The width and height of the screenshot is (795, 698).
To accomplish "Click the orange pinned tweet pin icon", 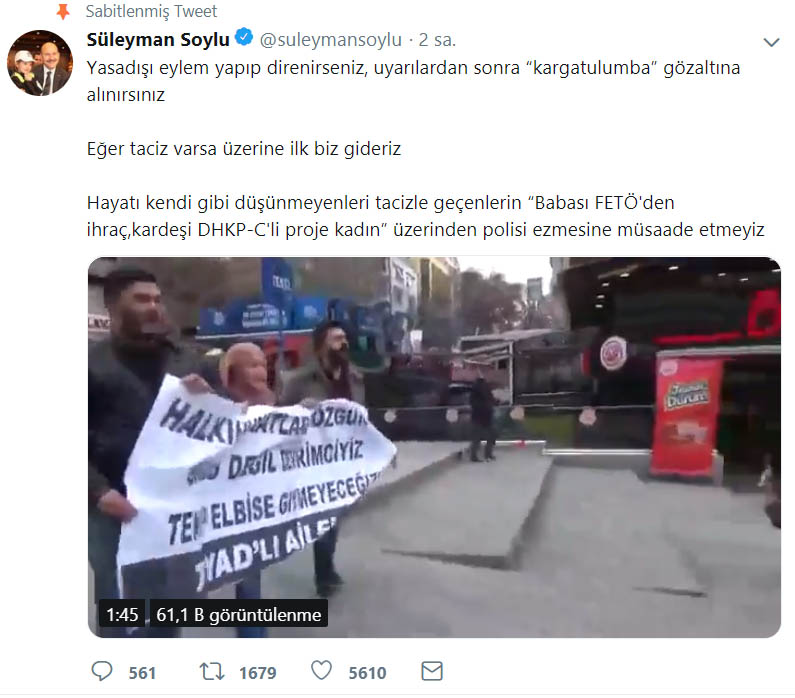I will pos(63,11).
